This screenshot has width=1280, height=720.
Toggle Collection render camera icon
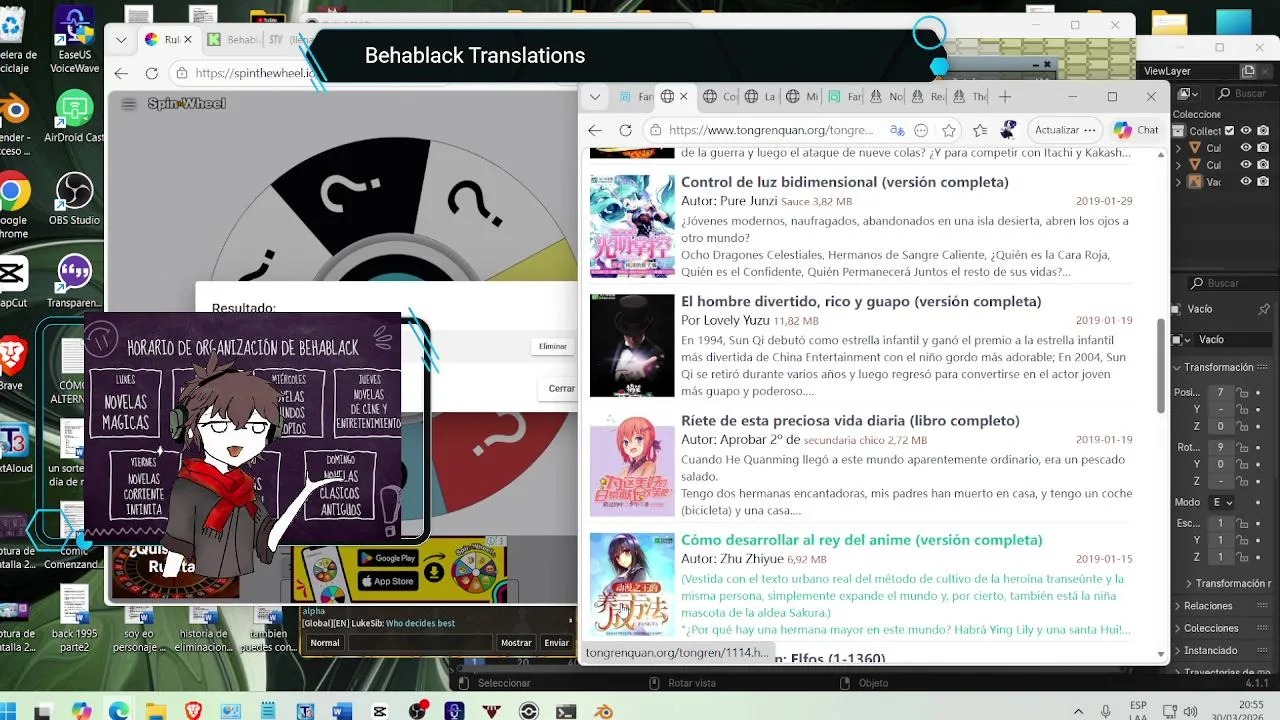click(x=1263, y=131)
